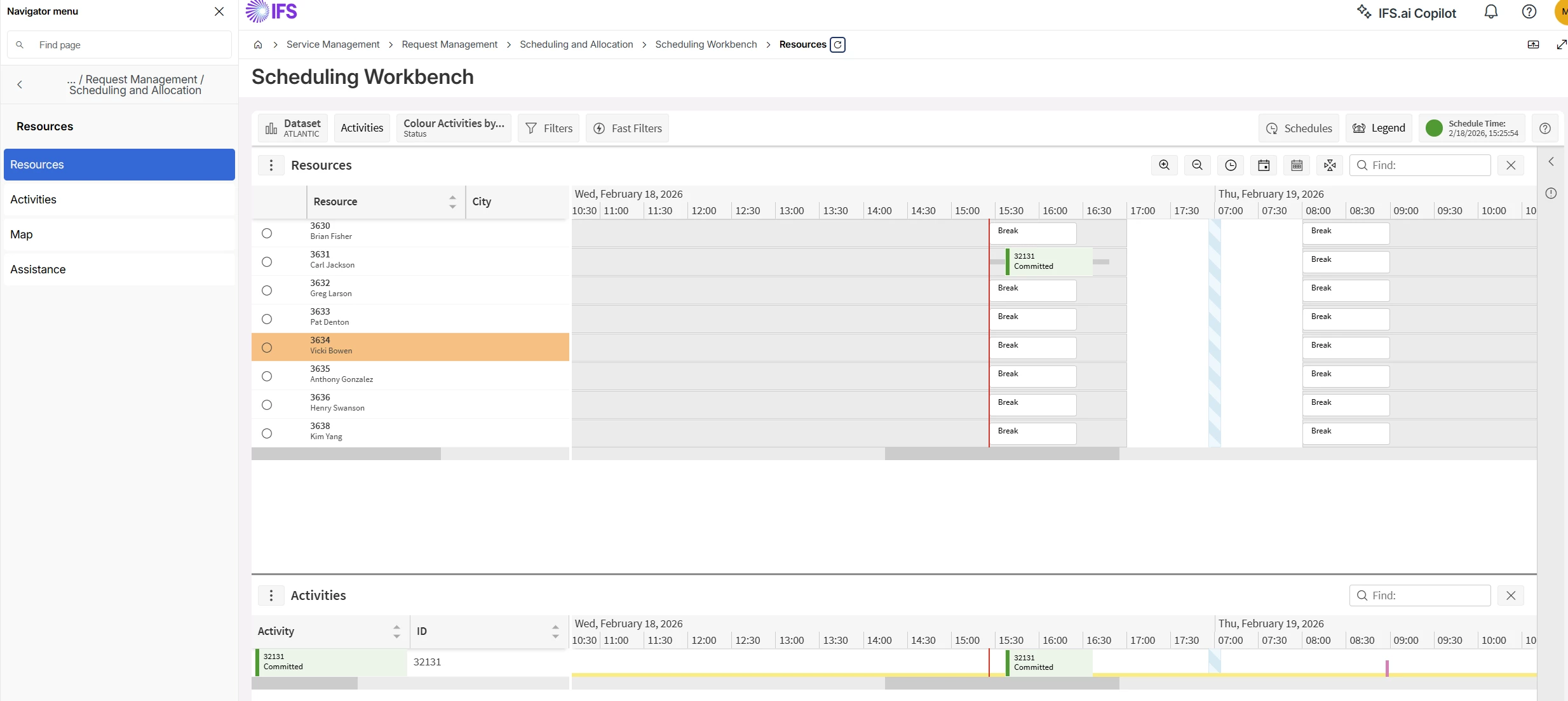Click the Fast Filters button

point(627,128)
